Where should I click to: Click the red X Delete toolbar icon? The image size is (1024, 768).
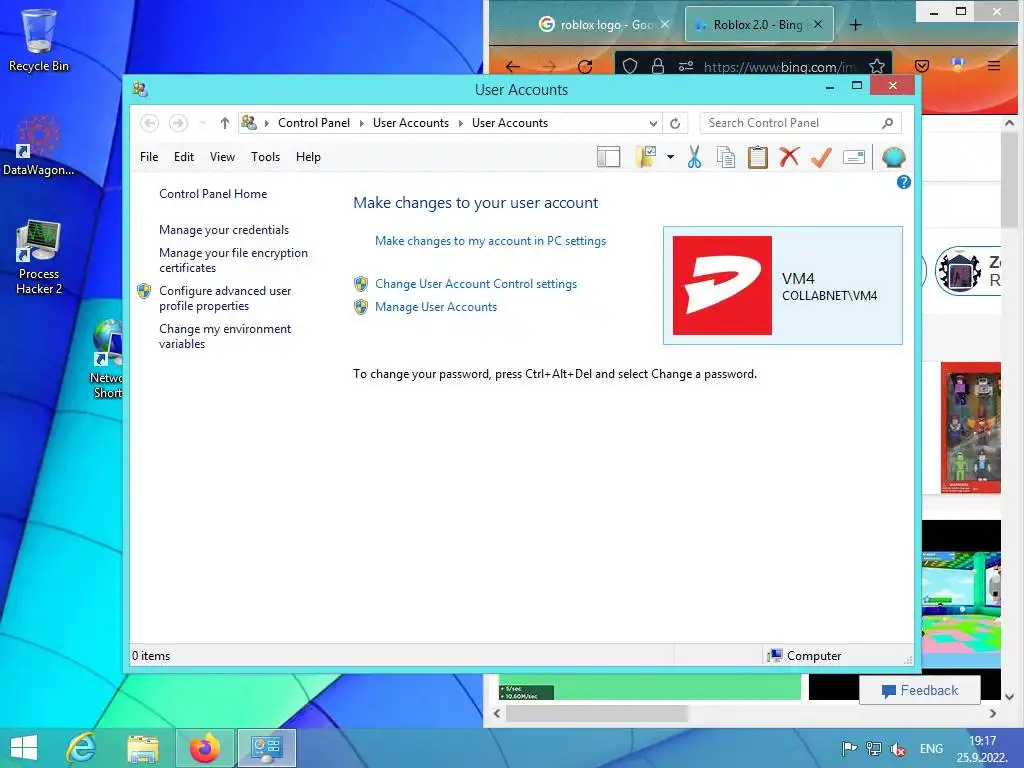(x=789, y=157)
